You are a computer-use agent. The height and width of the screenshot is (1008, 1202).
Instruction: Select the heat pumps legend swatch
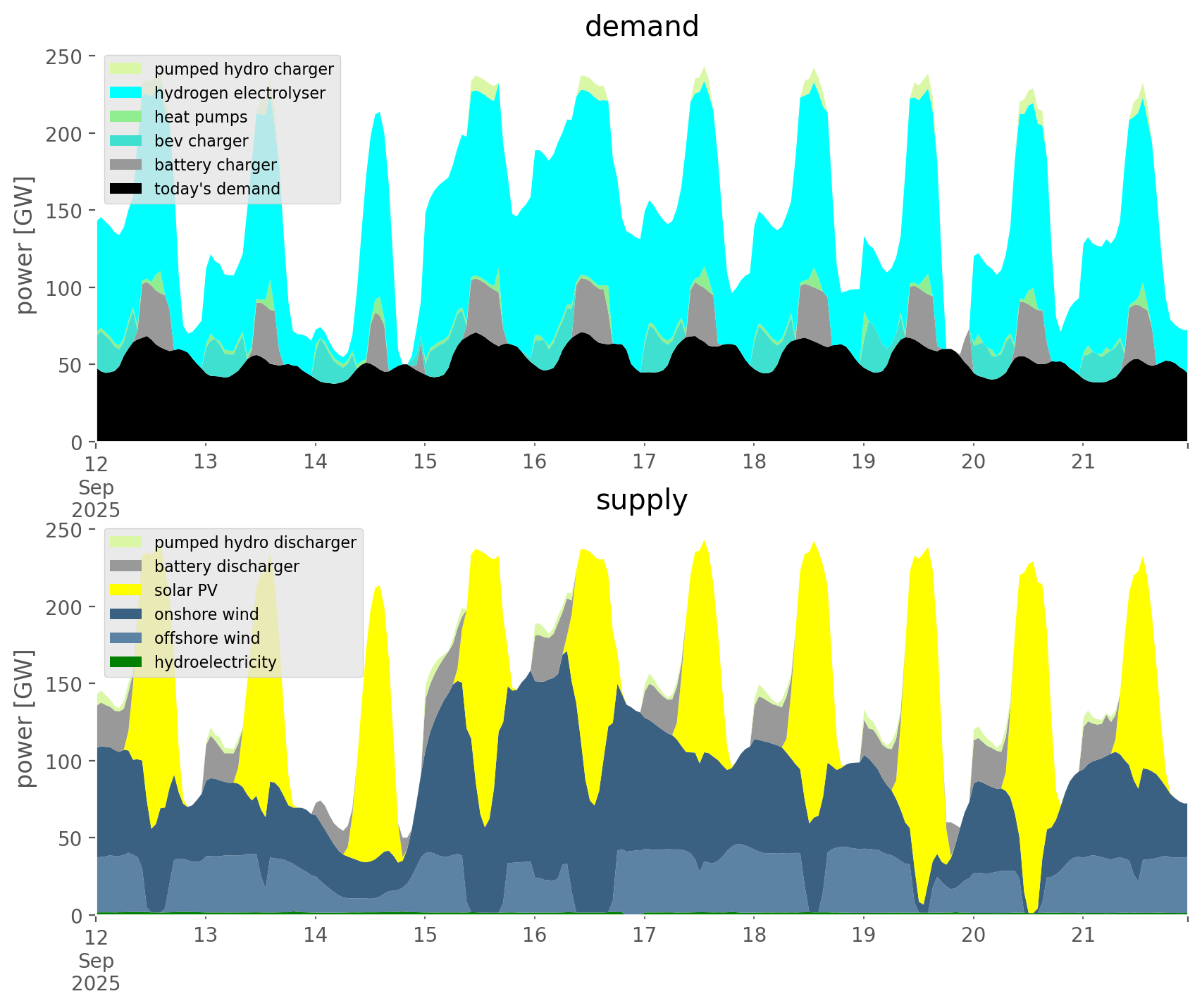(126, 117)
